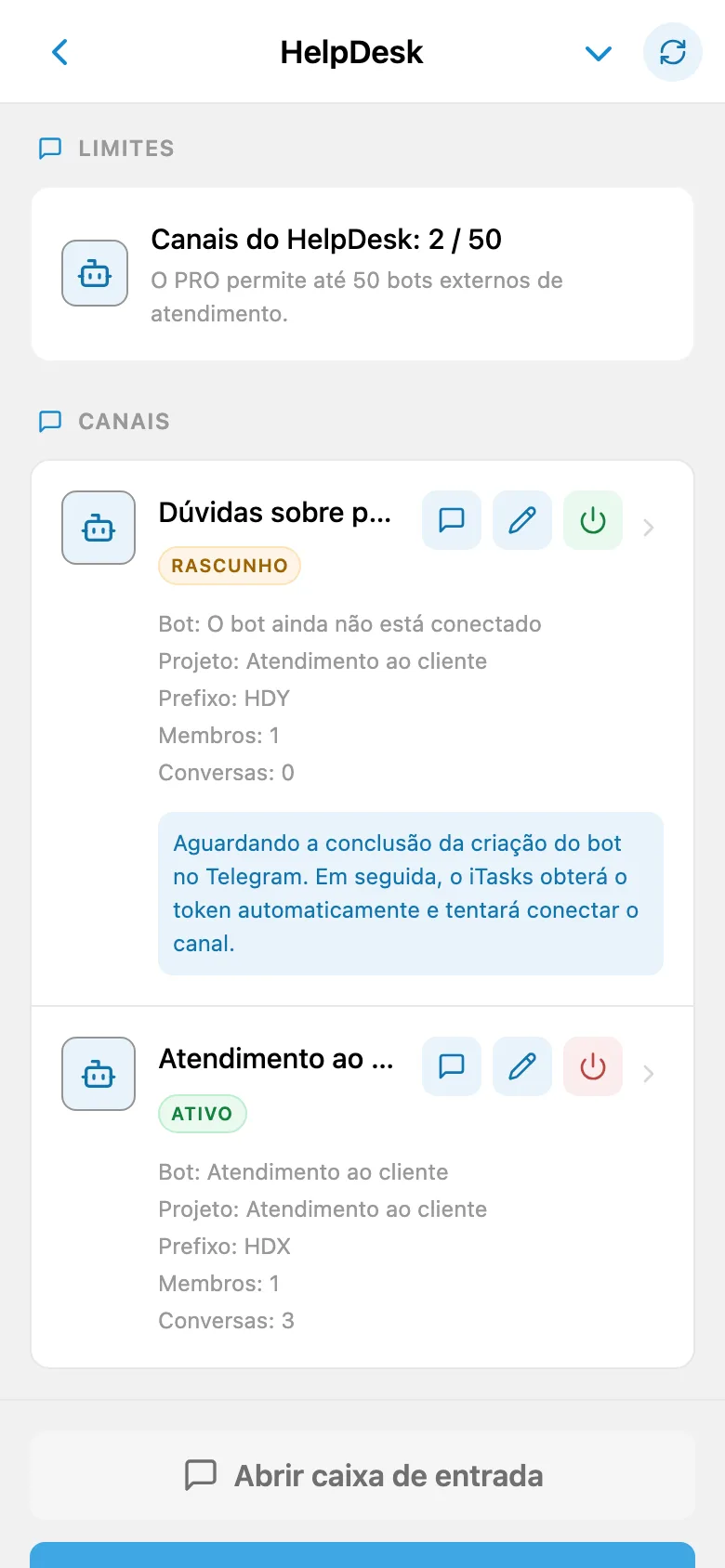Open the HelpDesk header dropdown chevron
This screenshot has width=725, height=1568.
point(599,53)
